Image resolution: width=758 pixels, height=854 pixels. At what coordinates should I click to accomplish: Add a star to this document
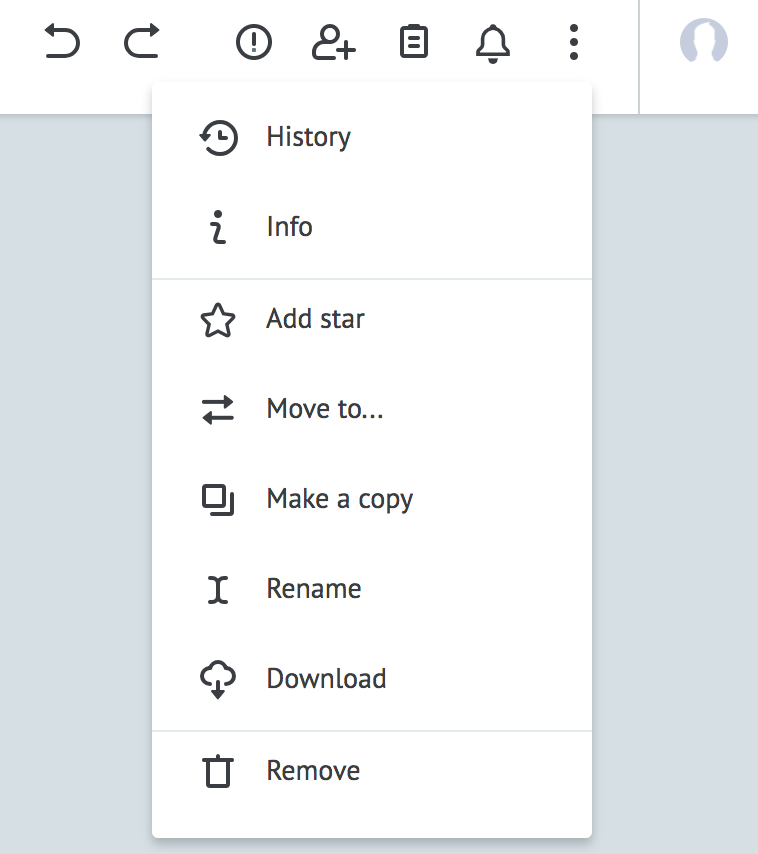(315, 318)
